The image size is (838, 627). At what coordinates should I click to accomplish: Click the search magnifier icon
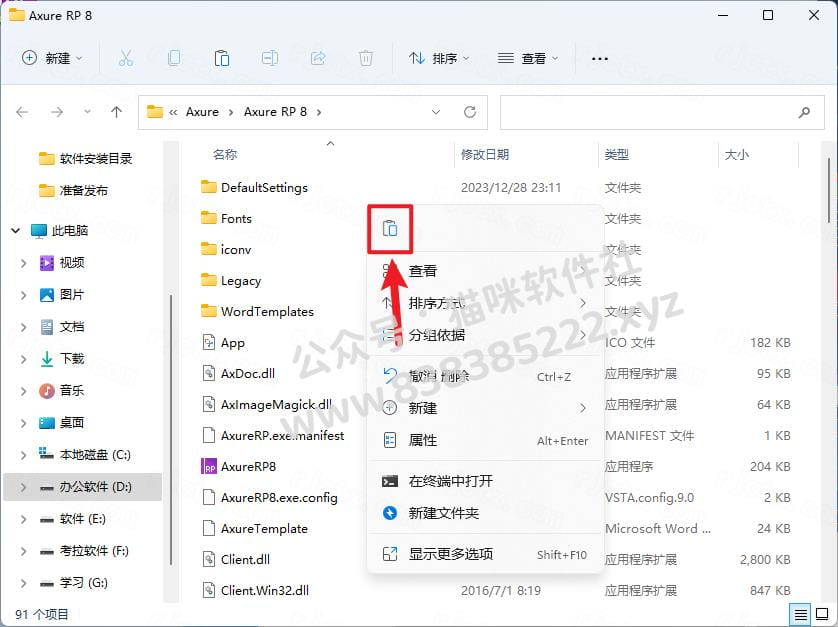point(804,112)
